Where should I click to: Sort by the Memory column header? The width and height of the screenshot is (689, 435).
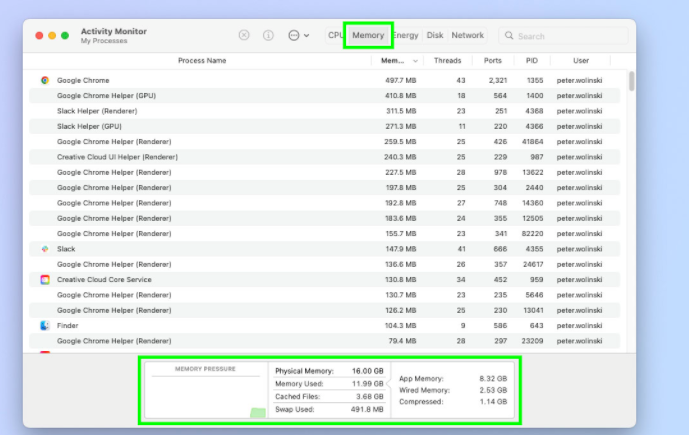coord(392,60)
